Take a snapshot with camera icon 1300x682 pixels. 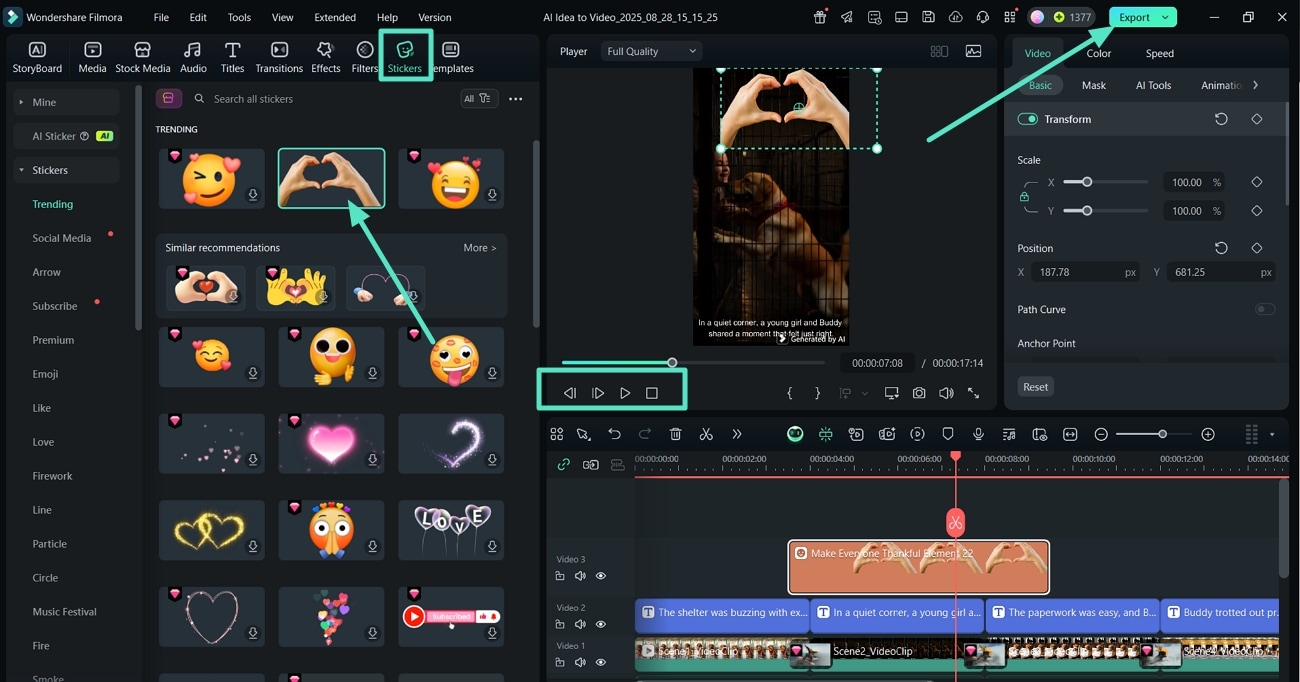(919, 393)
